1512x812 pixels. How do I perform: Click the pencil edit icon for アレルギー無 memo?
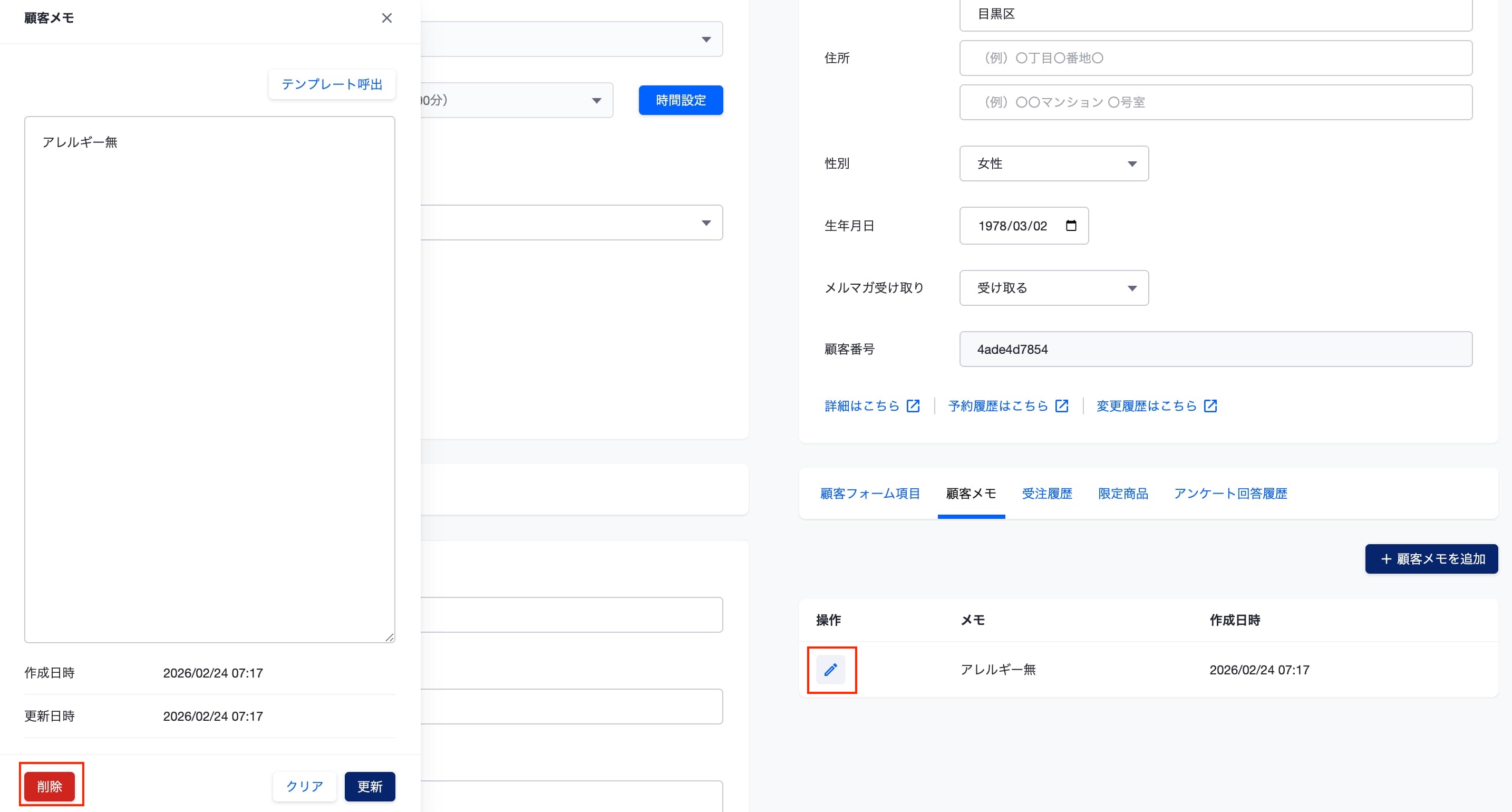pos(830,669)
